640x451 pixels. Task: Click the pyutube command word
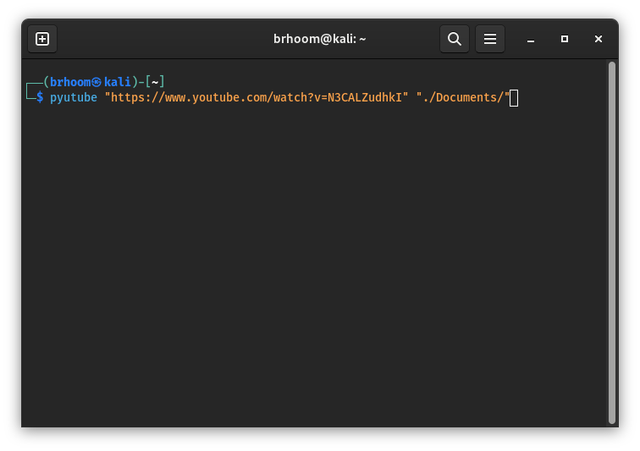(x=74, y=97)
